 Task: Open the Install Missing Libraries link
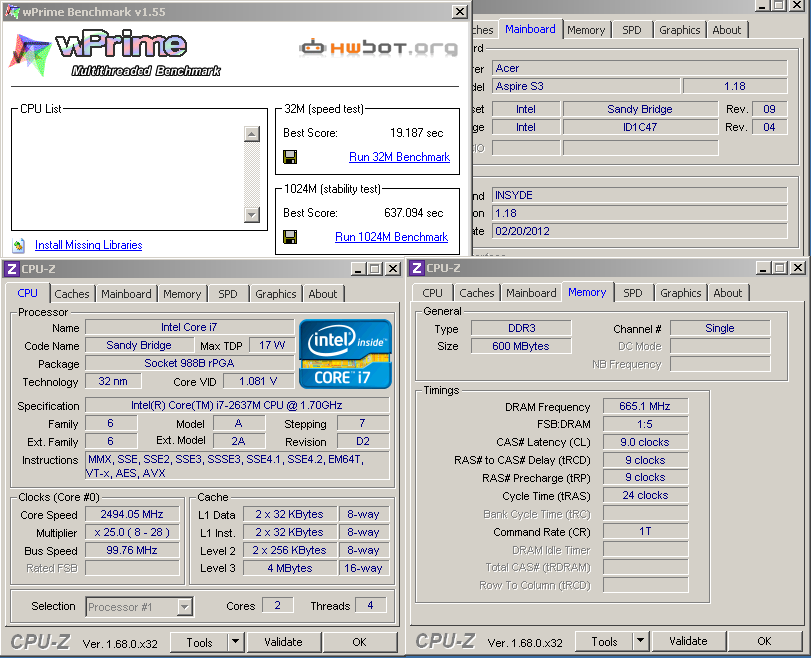[x=88, y=245]
